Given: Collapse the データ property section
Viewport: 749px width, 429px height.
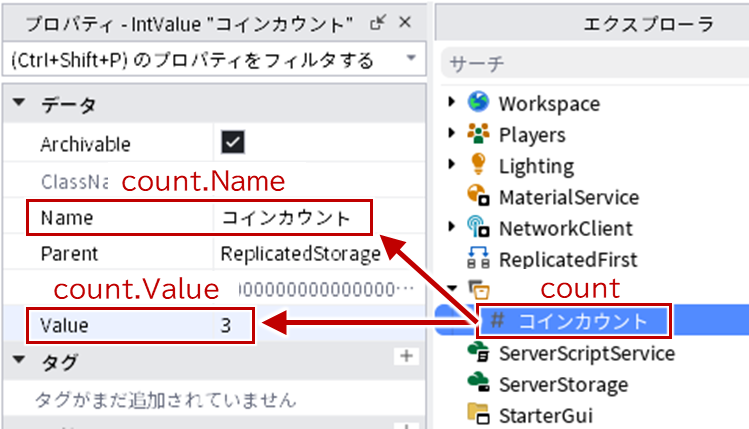Looking at the screenshot, I should [x=19, y=102].
